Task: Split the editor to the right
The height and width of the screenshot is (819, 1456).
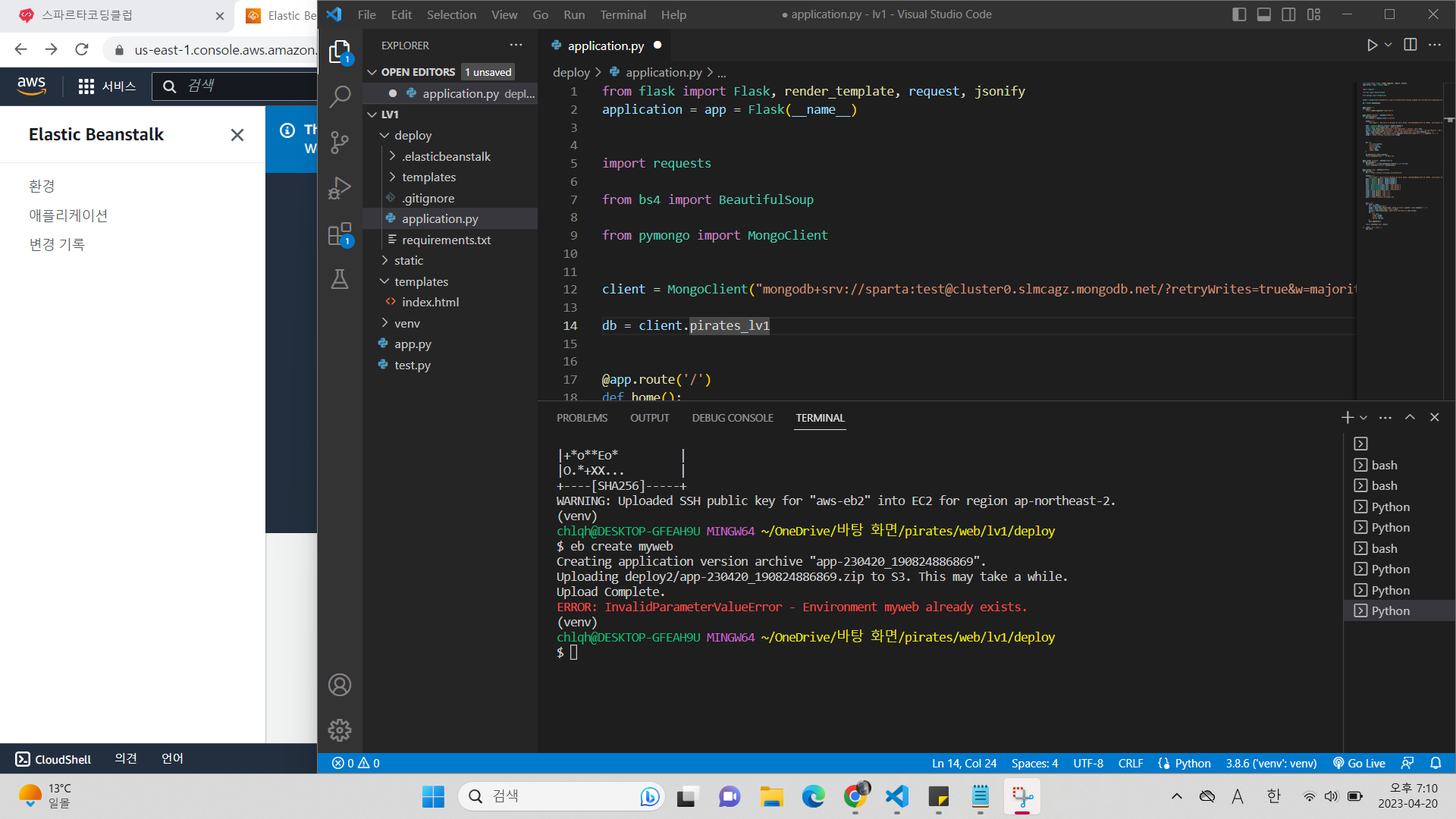Action: pyautogui.click(x=1410, y=45)
